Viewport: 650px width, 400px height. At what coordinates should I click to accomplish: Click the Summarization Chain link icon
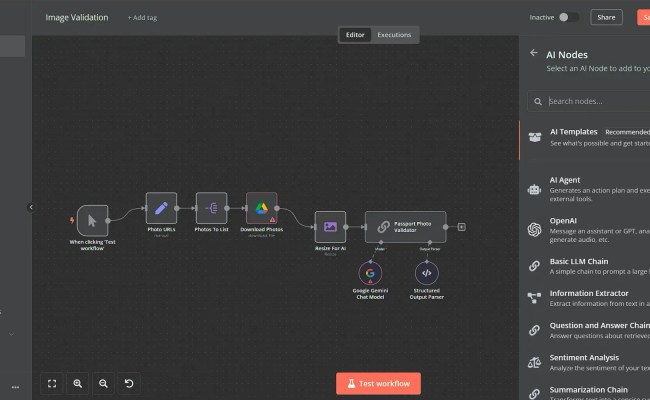pyautogui.click(x=534, y=394)
